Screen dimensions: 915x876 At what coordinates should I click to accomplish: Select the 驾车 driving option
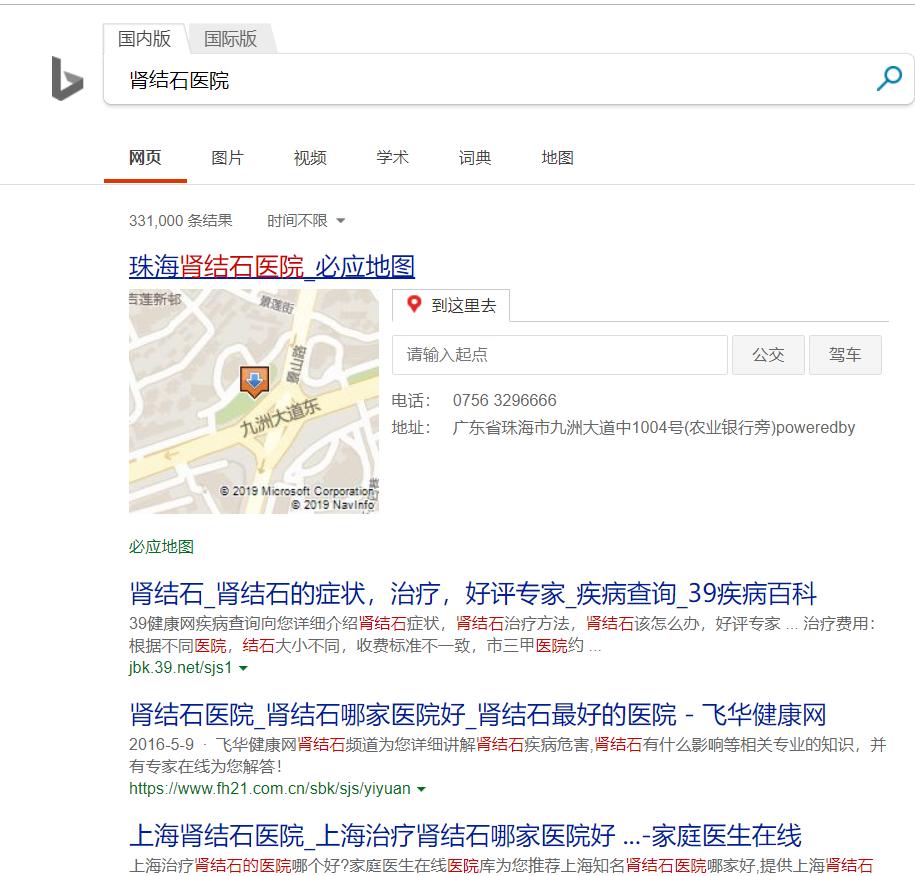pos(845,354)
